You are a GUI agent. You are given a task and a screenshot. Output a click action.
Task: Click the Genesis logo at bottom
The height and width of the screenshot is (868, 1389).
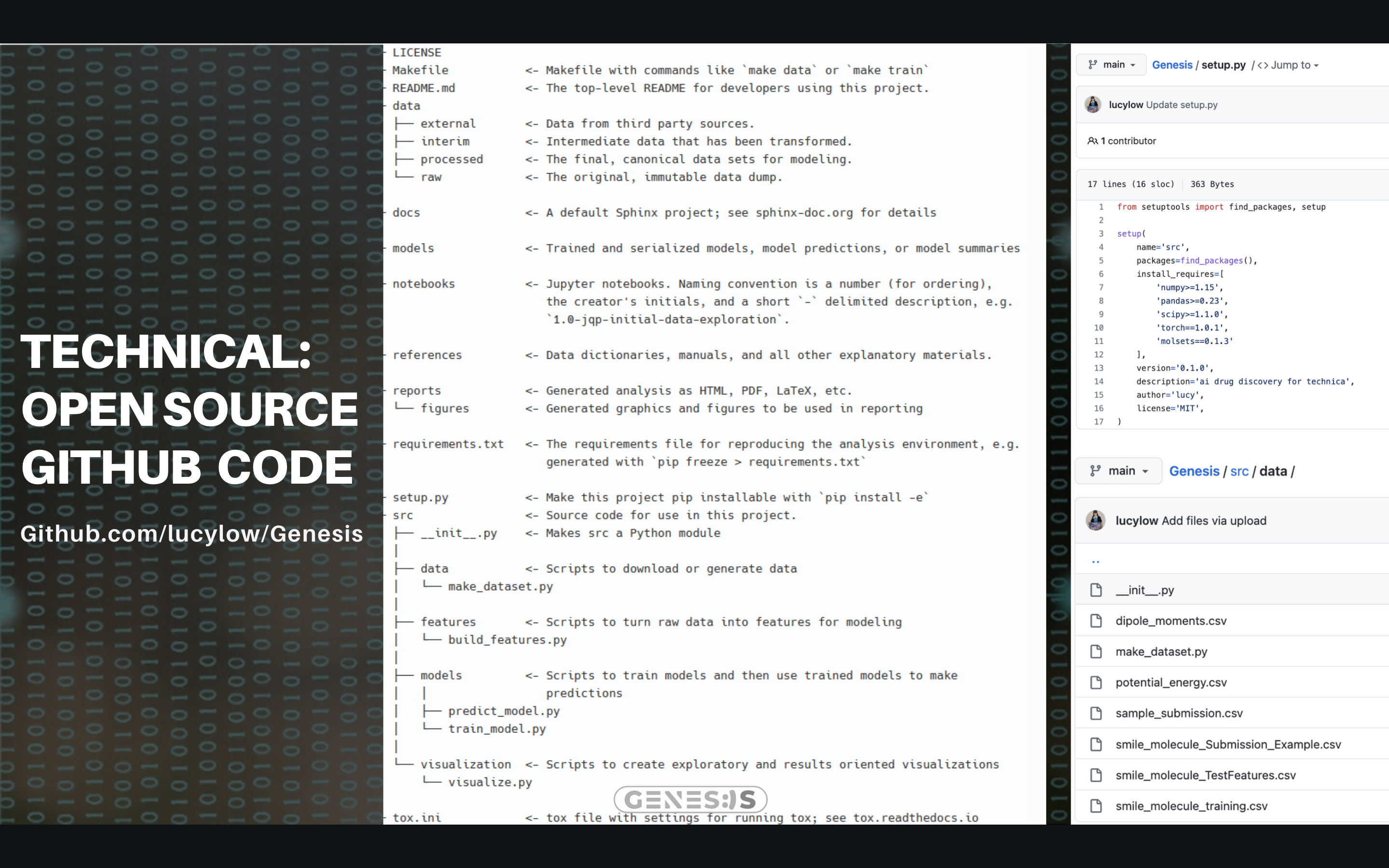click(x=690, y=799)
